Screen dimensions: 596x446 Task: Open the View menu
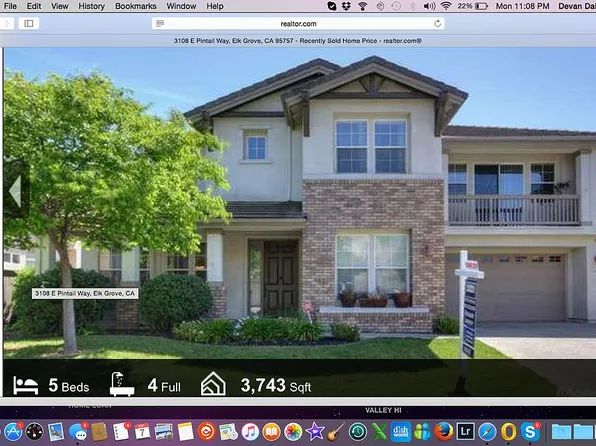[x=60, y=6]
